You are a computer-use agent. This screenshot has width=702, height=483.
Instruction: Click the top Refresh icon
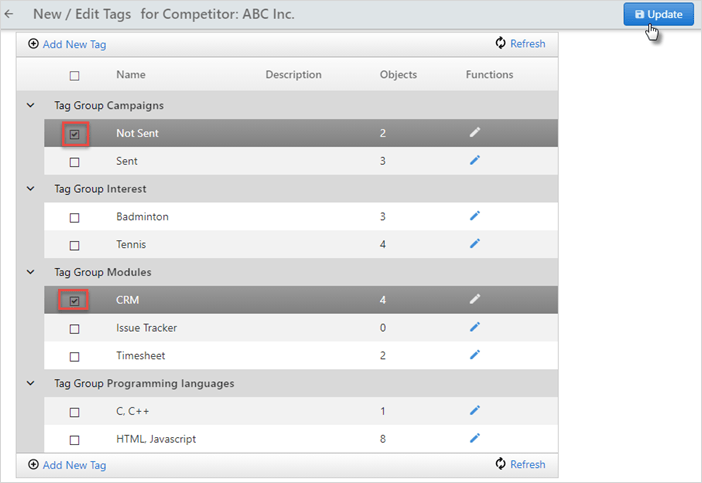[501, 43]
